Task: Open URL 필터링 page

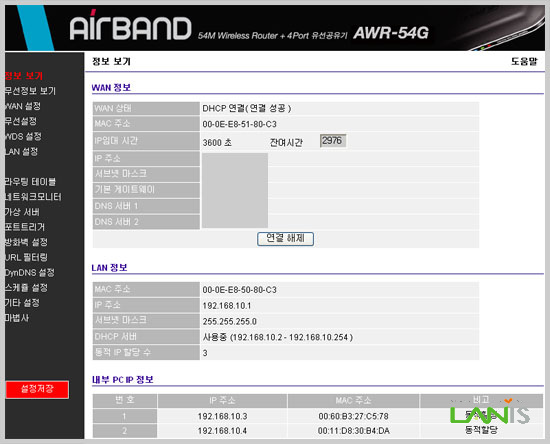Action: tap(26, 257)
